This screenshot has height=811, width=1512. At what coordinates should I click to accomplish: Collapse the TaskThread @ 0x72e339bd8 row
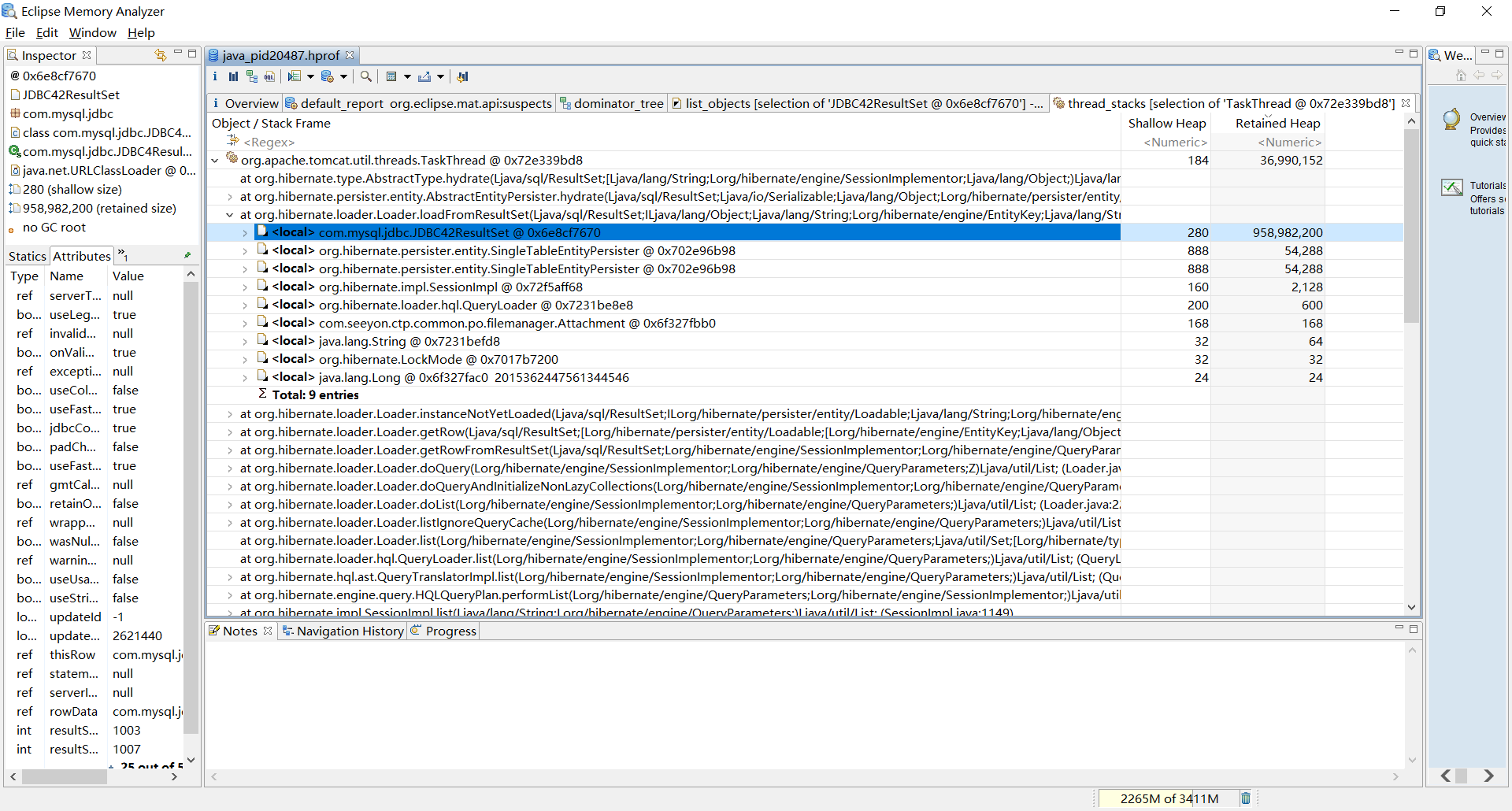click(215, 161)
